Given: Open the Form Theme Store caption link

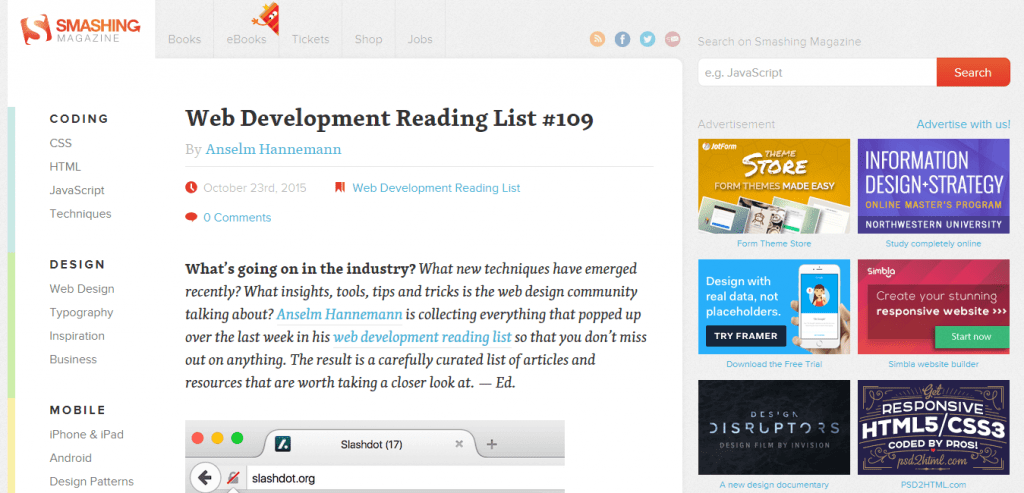Looking at the screenshot, I should (774, 244).
